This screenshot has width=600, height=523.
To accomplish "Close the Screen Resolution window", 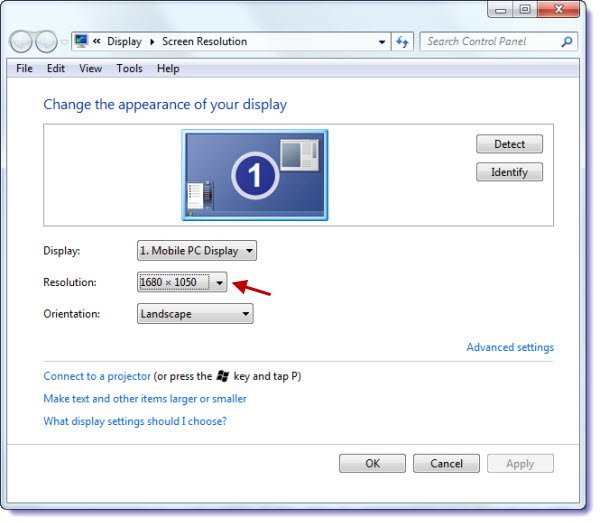I will (x=558, y=9).
